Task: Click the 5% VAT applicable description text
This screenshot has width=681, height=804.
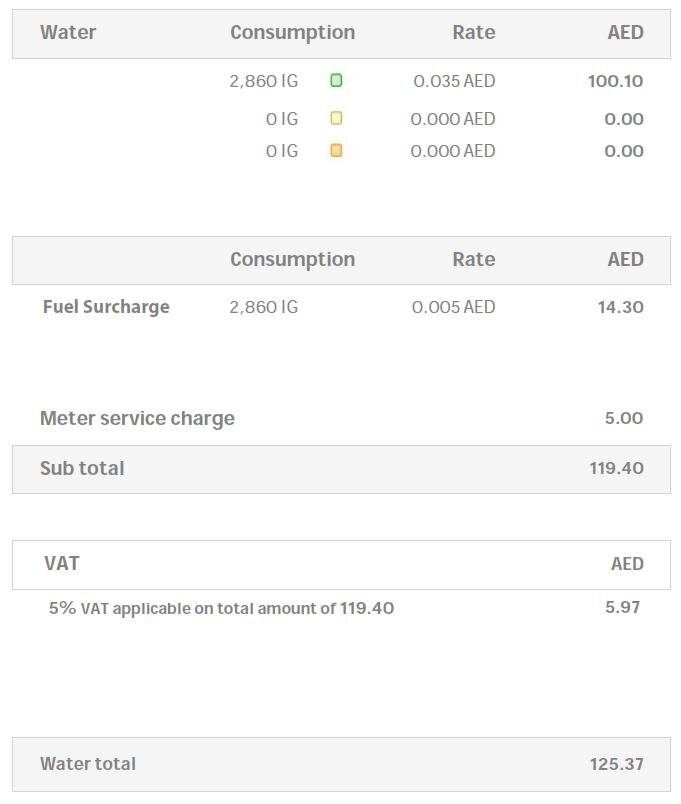Action: click(x=221, y=608)
